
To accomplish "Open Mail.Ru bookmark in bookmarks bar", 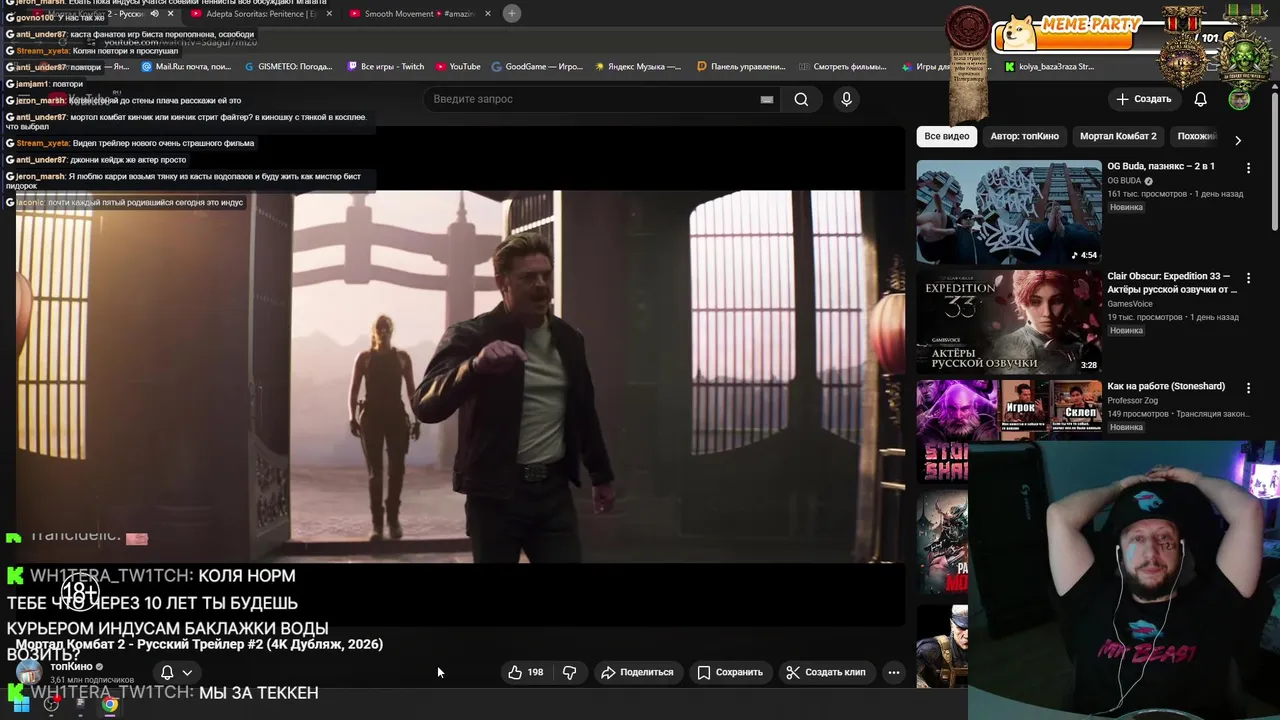I will [186, 67].
